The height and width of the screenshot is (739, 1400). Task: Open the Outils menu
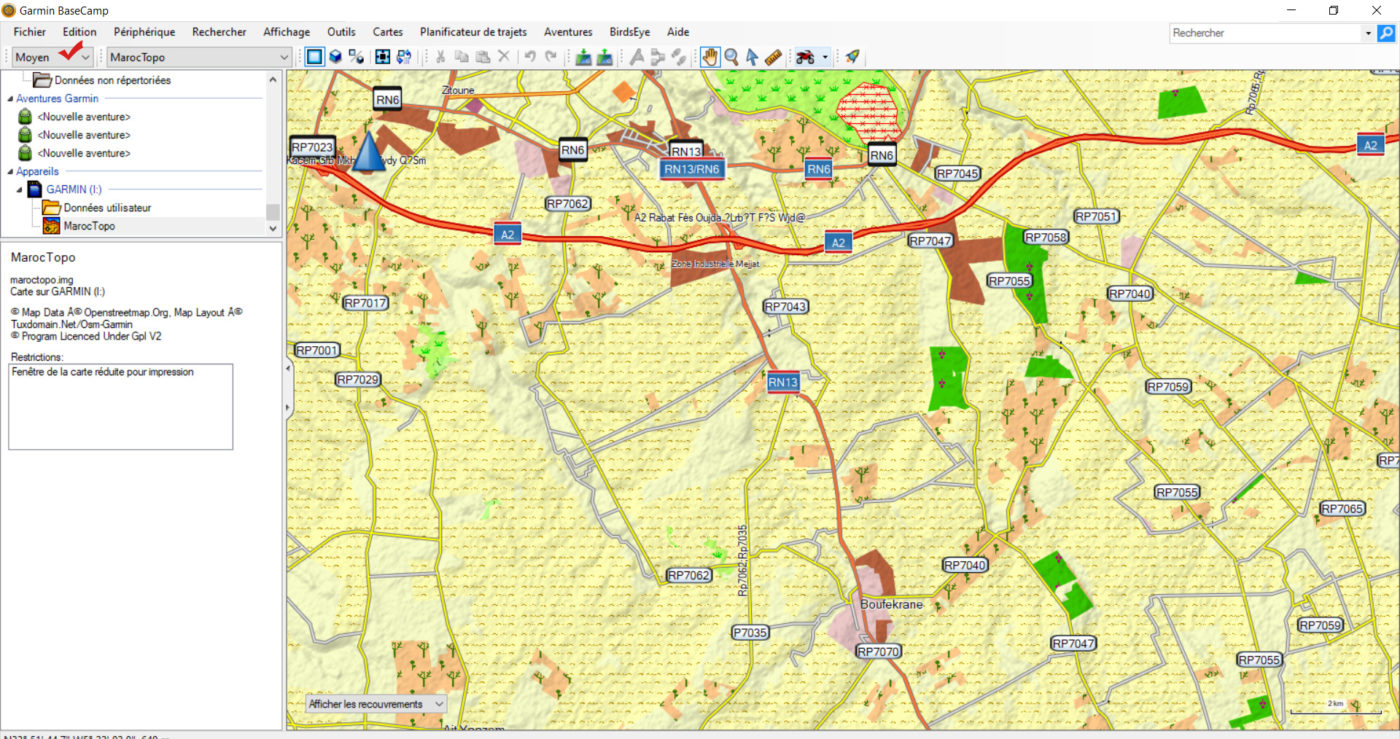[x=341, y=32]
